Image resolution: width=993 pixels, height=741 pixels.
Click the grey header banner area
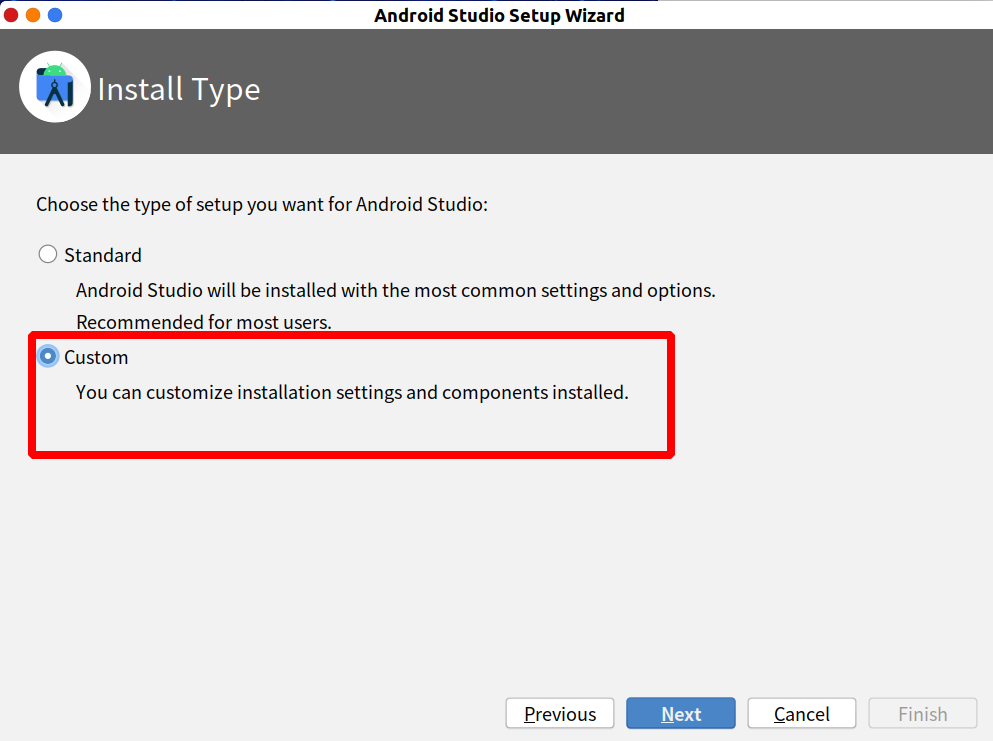pyautogui.click(x=620, y=90)
